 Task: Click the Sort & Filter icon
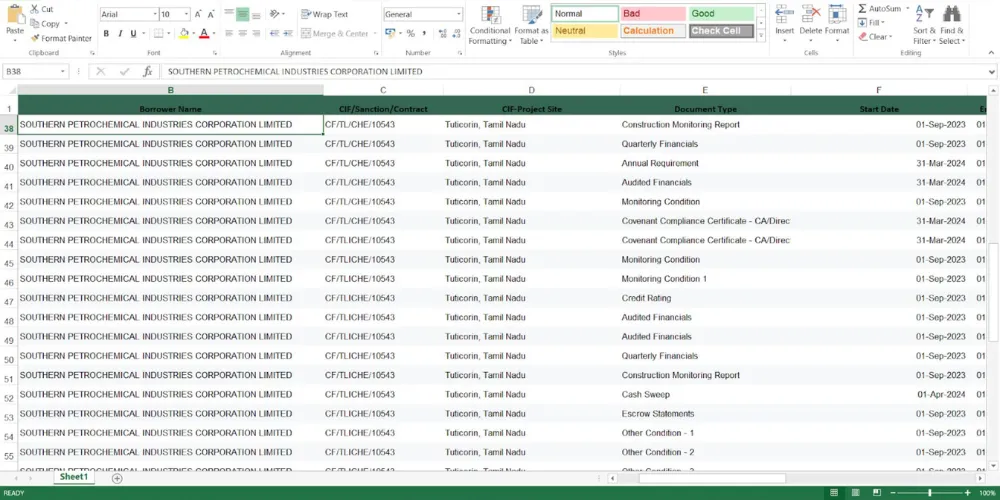[924, 14]
